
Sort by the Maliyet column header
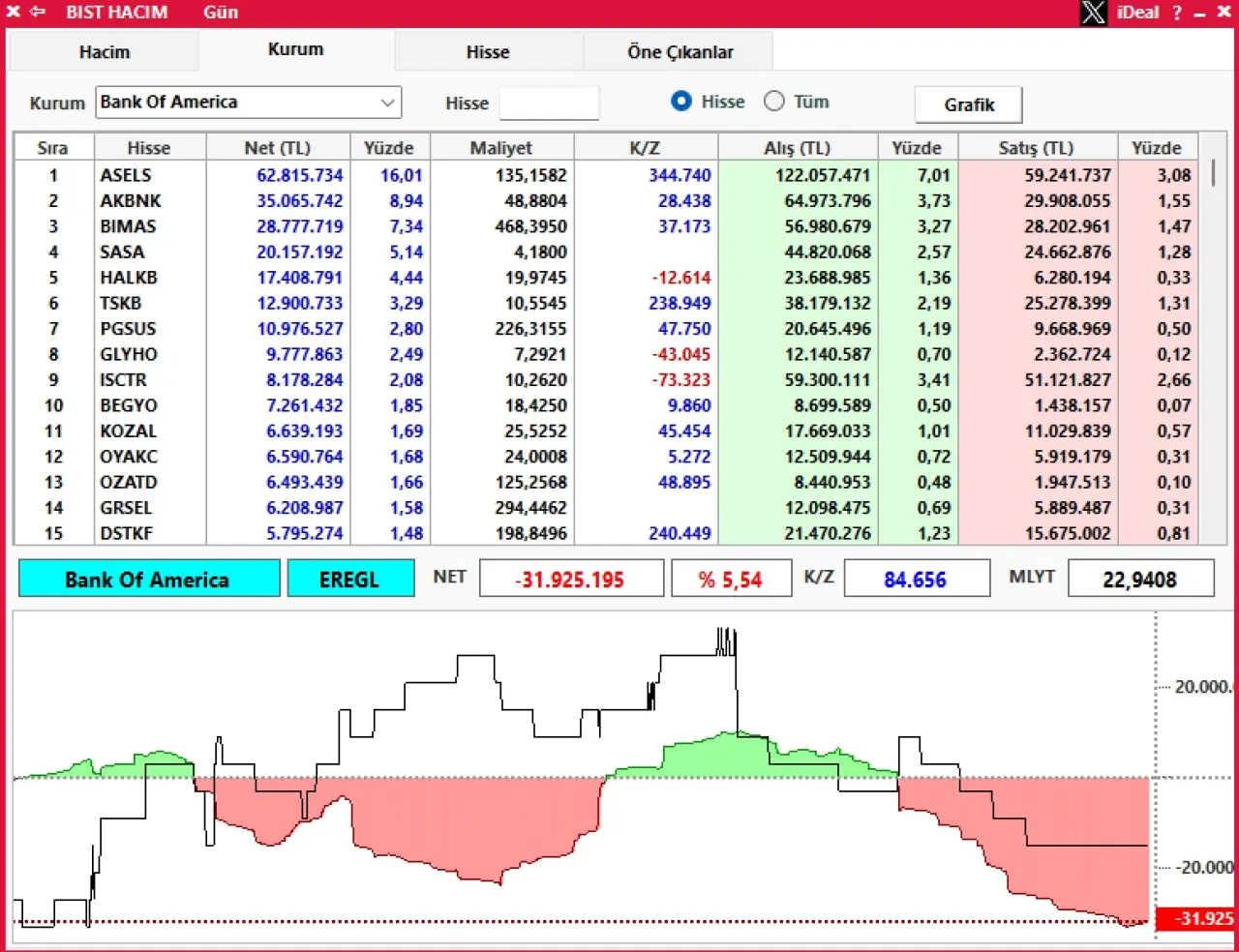coord(501,148)
